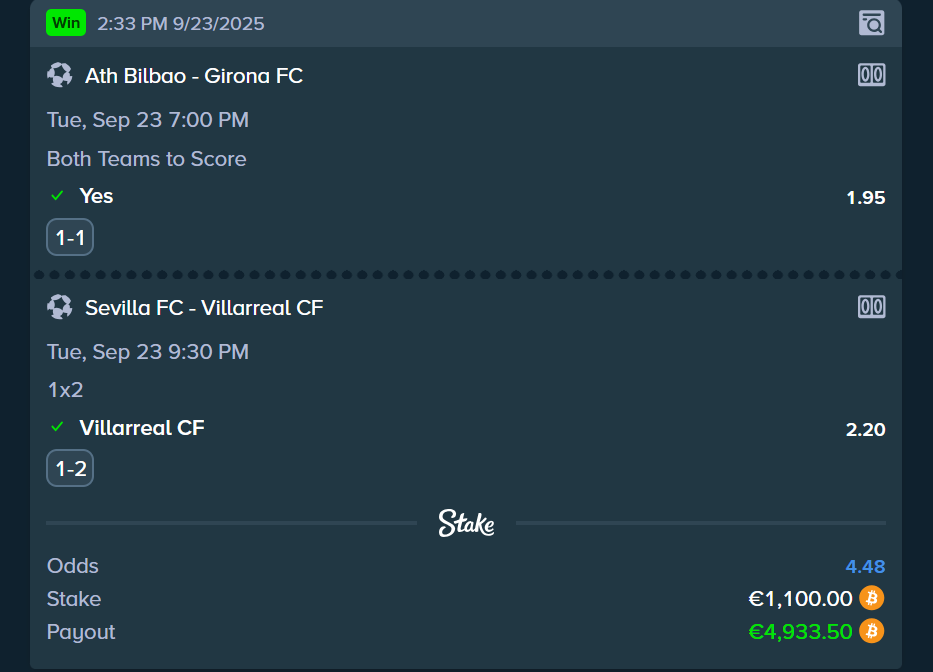Click the payout amount €4,933.50
Image resolution: width=933 pixels, height=672 pixels.
tap(800, 632)
